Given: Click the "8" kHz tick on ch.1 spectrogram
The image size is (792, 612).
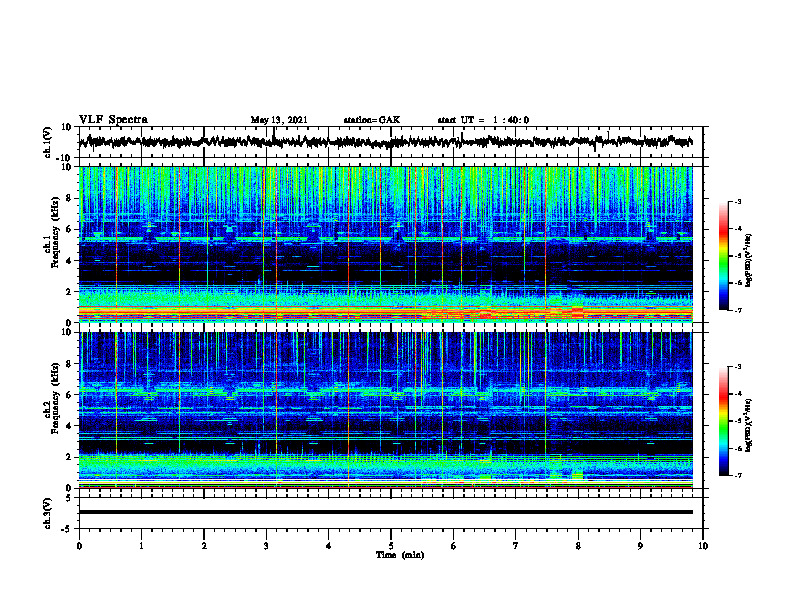Looking at the screenshot, I should click(70, 198).
